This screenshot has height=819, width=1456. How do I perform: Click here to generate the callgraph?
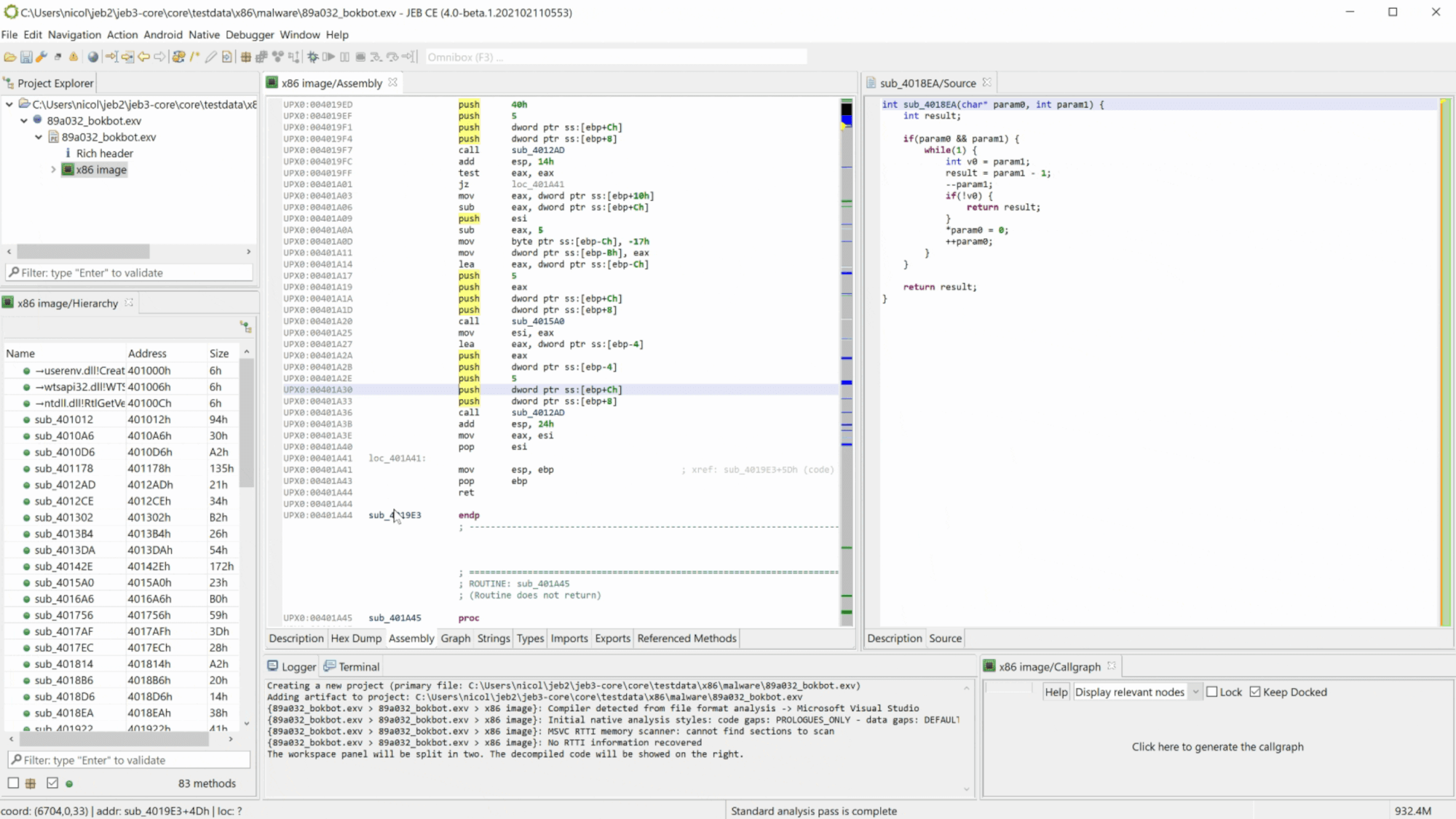[1217, 747]
